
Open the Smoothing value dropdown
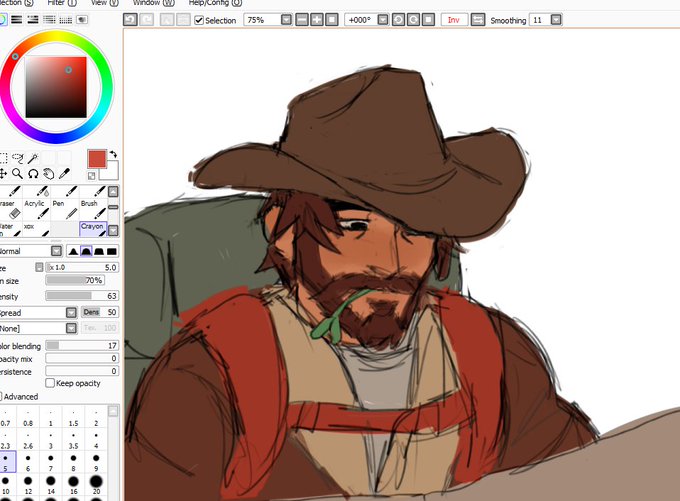point(556,20)
